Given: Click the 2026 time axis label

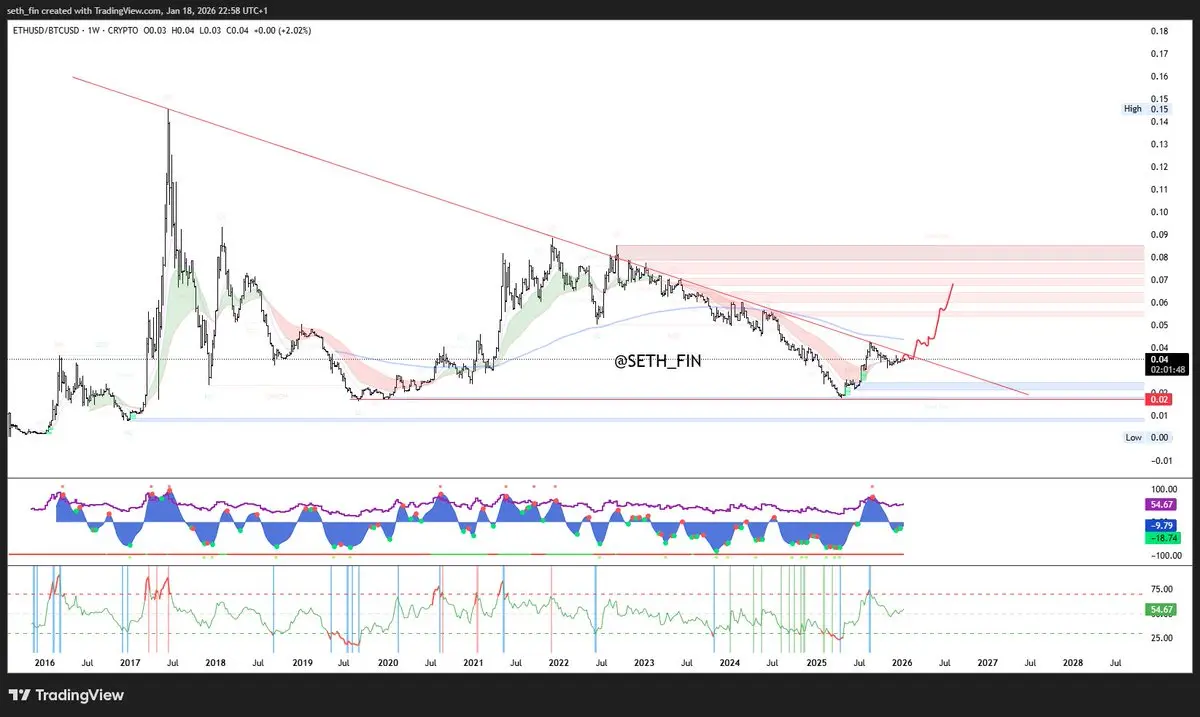Looking at the screenshot, I should pyautogui.click(x=901, y=663).
